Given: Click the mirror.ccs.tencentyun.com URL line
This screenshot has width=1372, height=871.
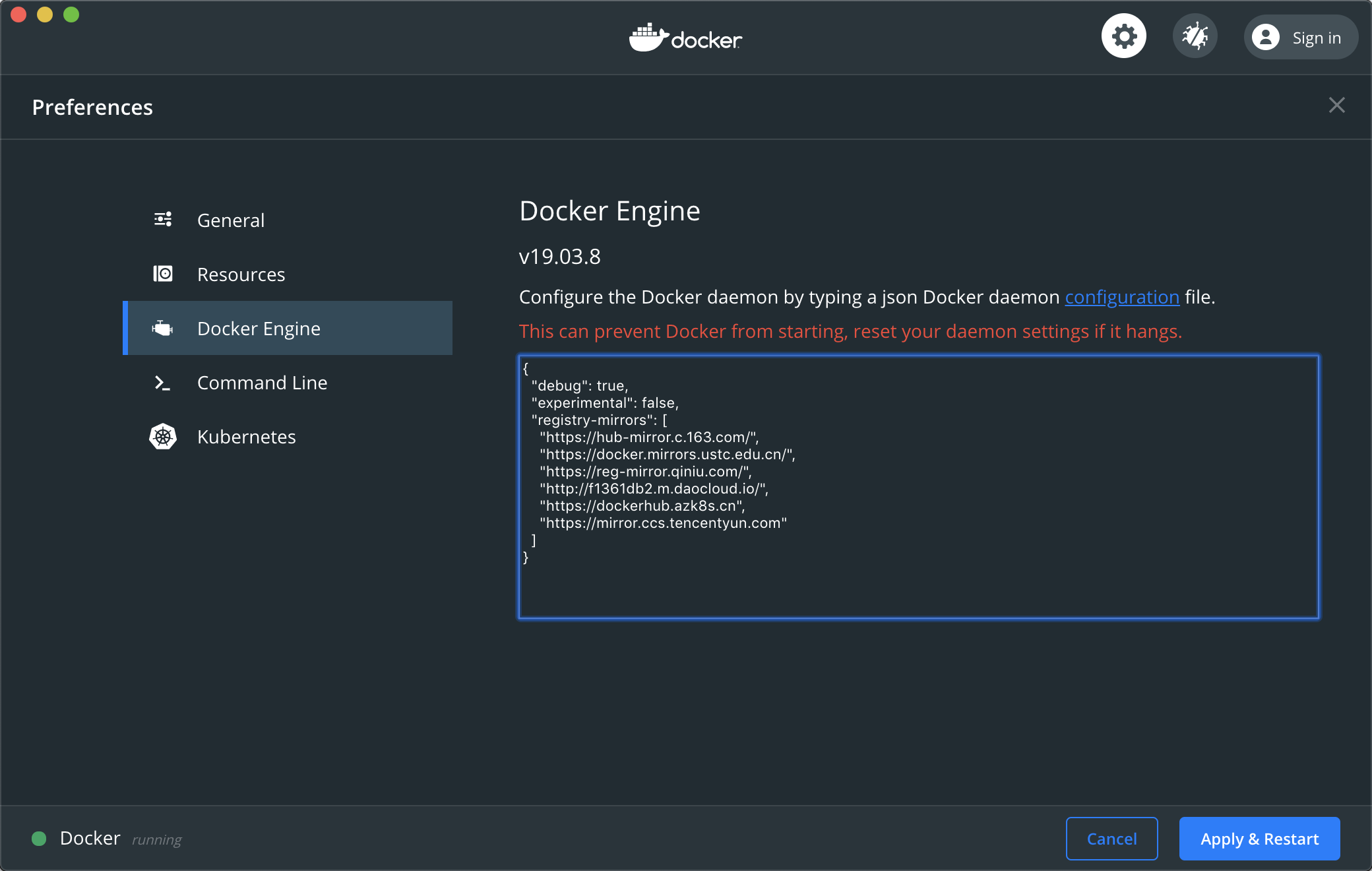Looking at the screenshot, I should click(x=664, y=523).
